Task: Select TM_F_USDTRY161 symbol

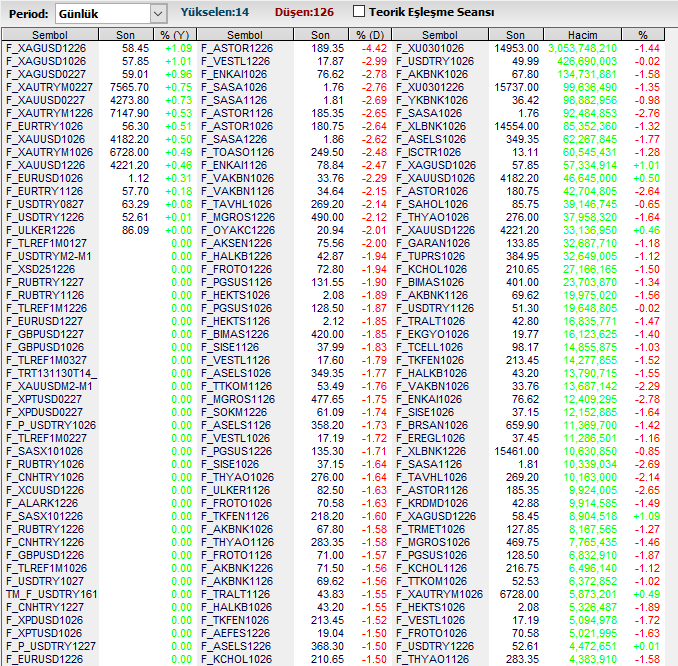Action: pyautogui.click(x=51, y=594)
